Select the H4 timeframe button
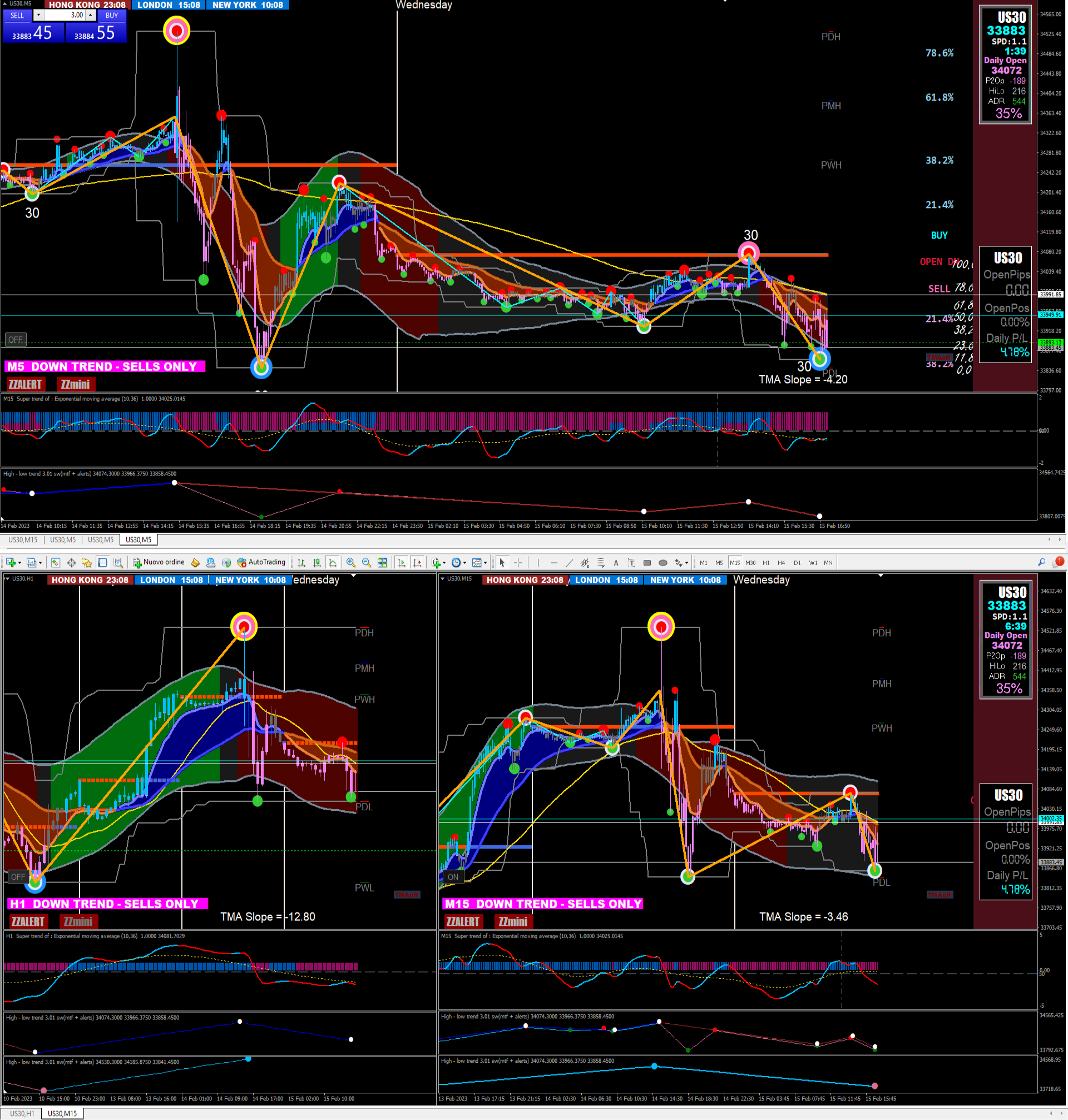The image size is (1068, 1120). (x=781, y=563)
